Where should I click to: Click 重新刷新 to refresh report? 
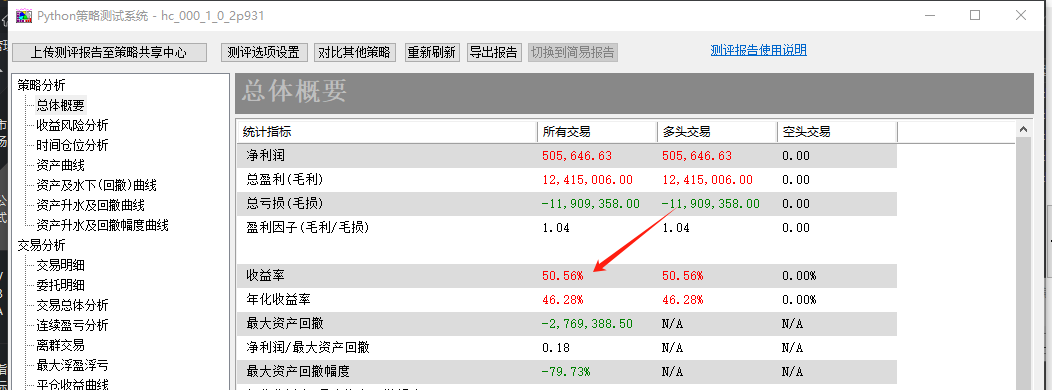click(432, 52)
